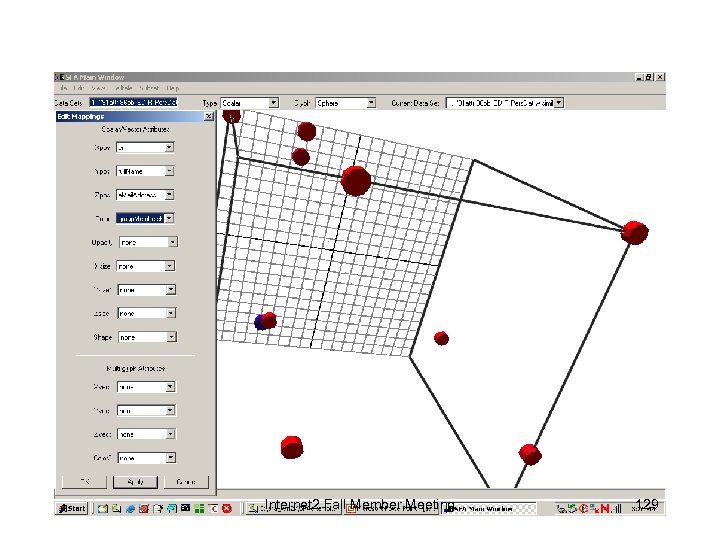This screenshot has height=540, width=720.
Task: Open the Zpos attribute dropdown
Action: coord(145,195)
